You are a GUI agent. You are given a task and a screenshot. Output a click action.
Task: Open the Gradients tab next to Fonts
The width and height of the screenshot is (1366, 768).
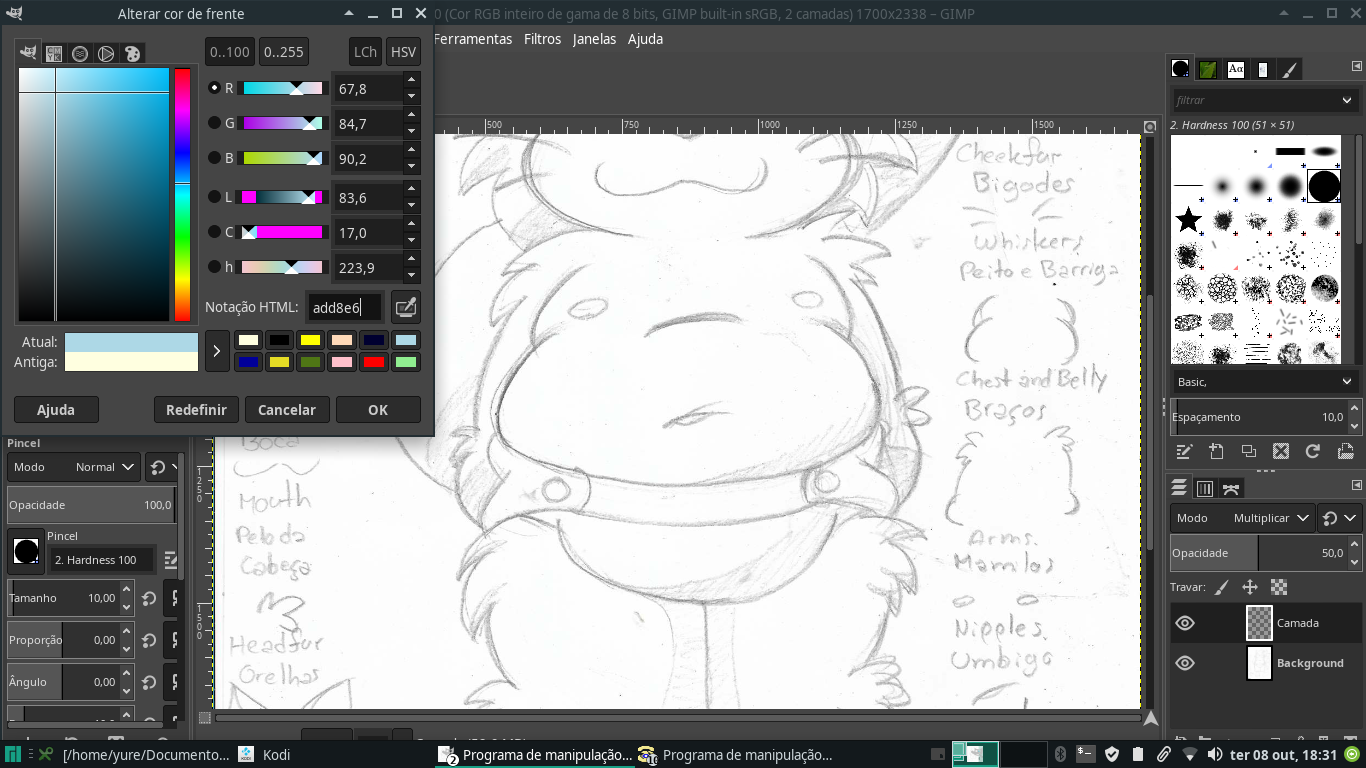click(x=1263, y=69)
